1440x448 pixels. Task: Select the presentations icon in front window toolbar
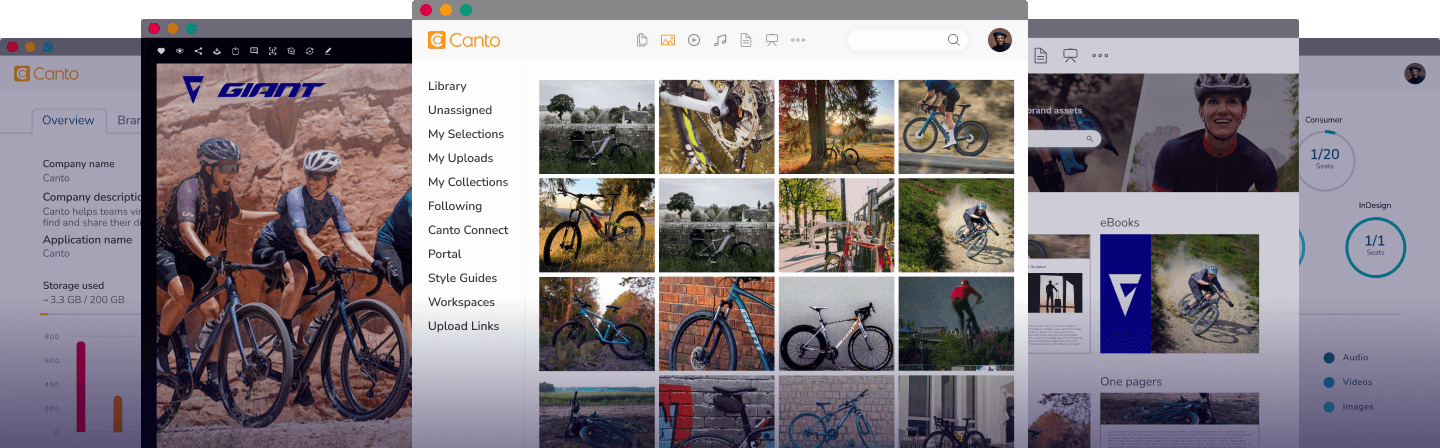(x=771, y=40)
